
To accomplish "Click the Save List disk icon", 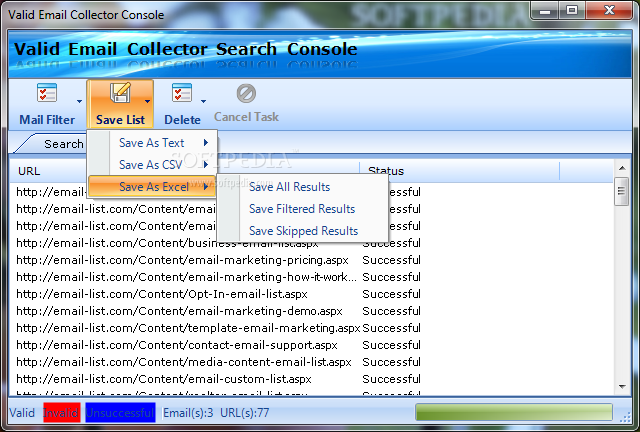I will (120, 93).
